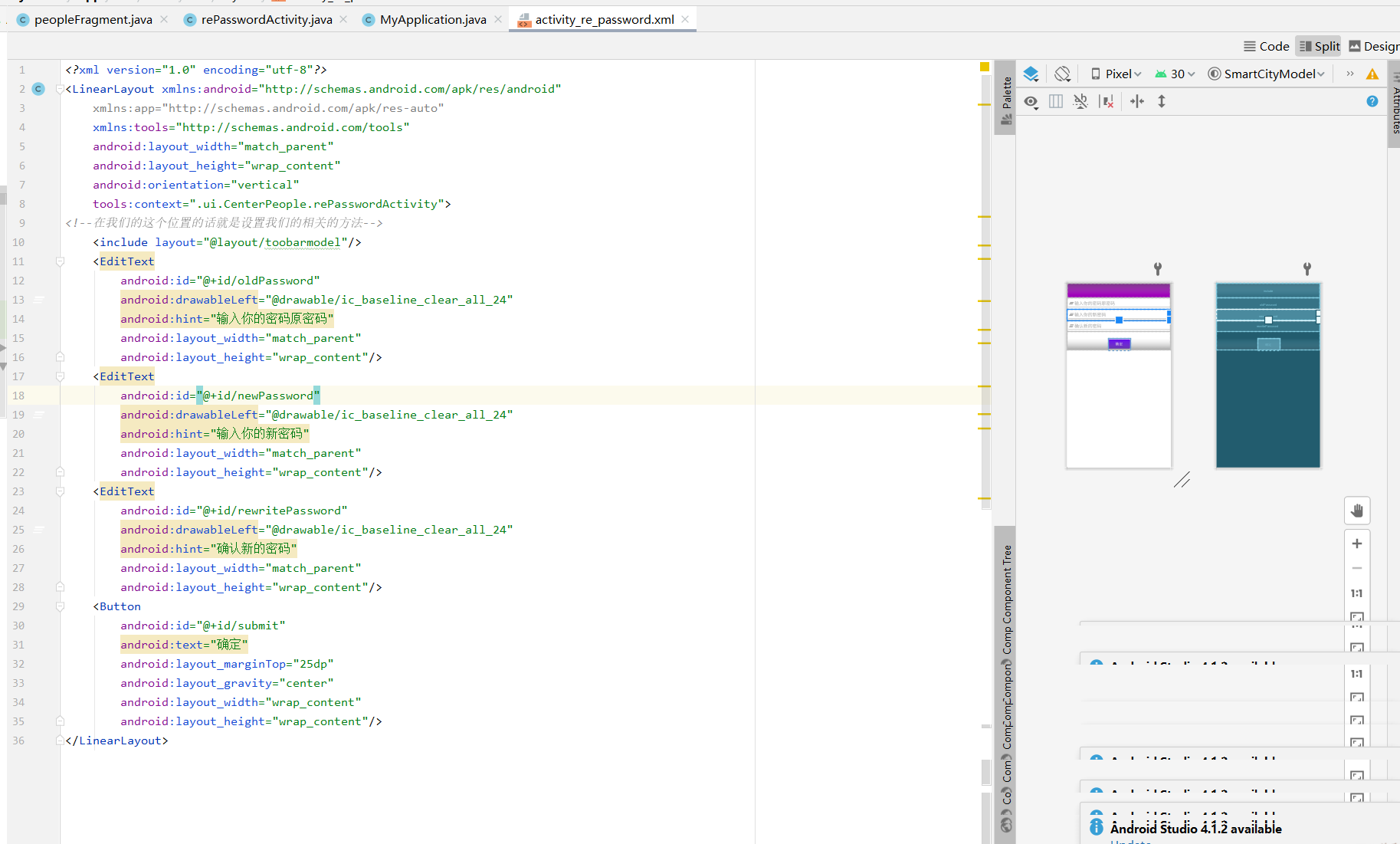Click the 1:1 zoom-to-actual-size icon
Screen dimensions: 1400x844
[1357, 593]
